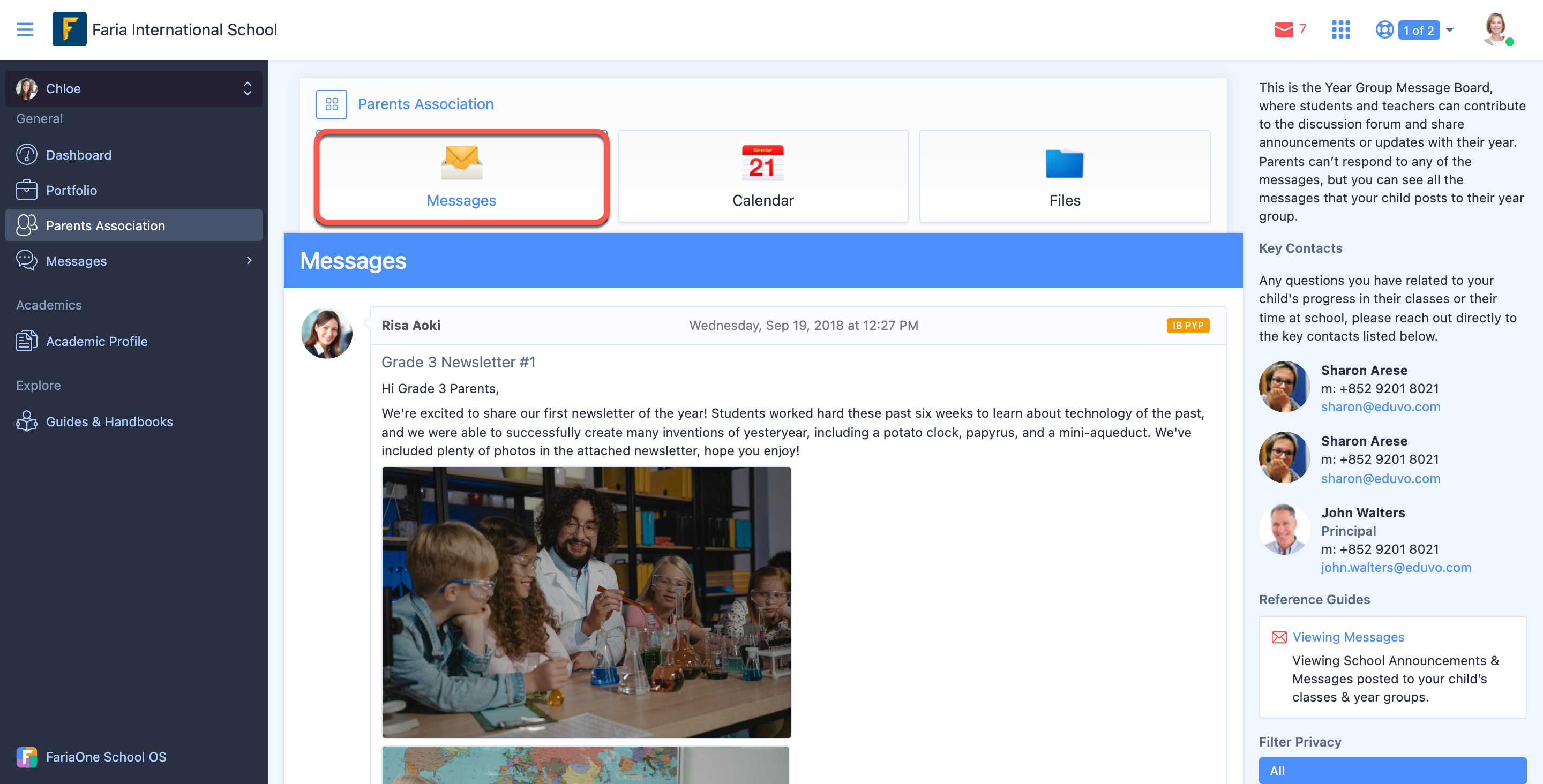Open Dashboard in the sidebar
The image size is (1543, 784).
pyautogui.click(x=133, y=155)
